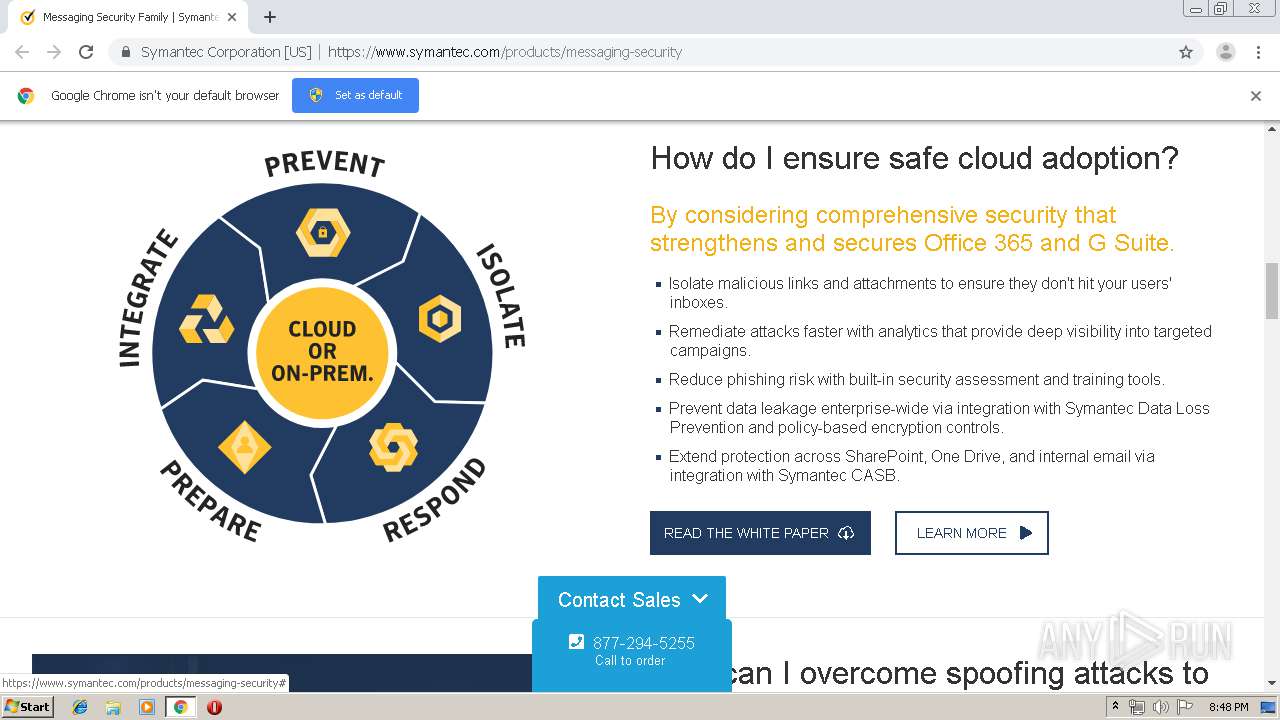Bookmark this page with the star

point(1186,52)
